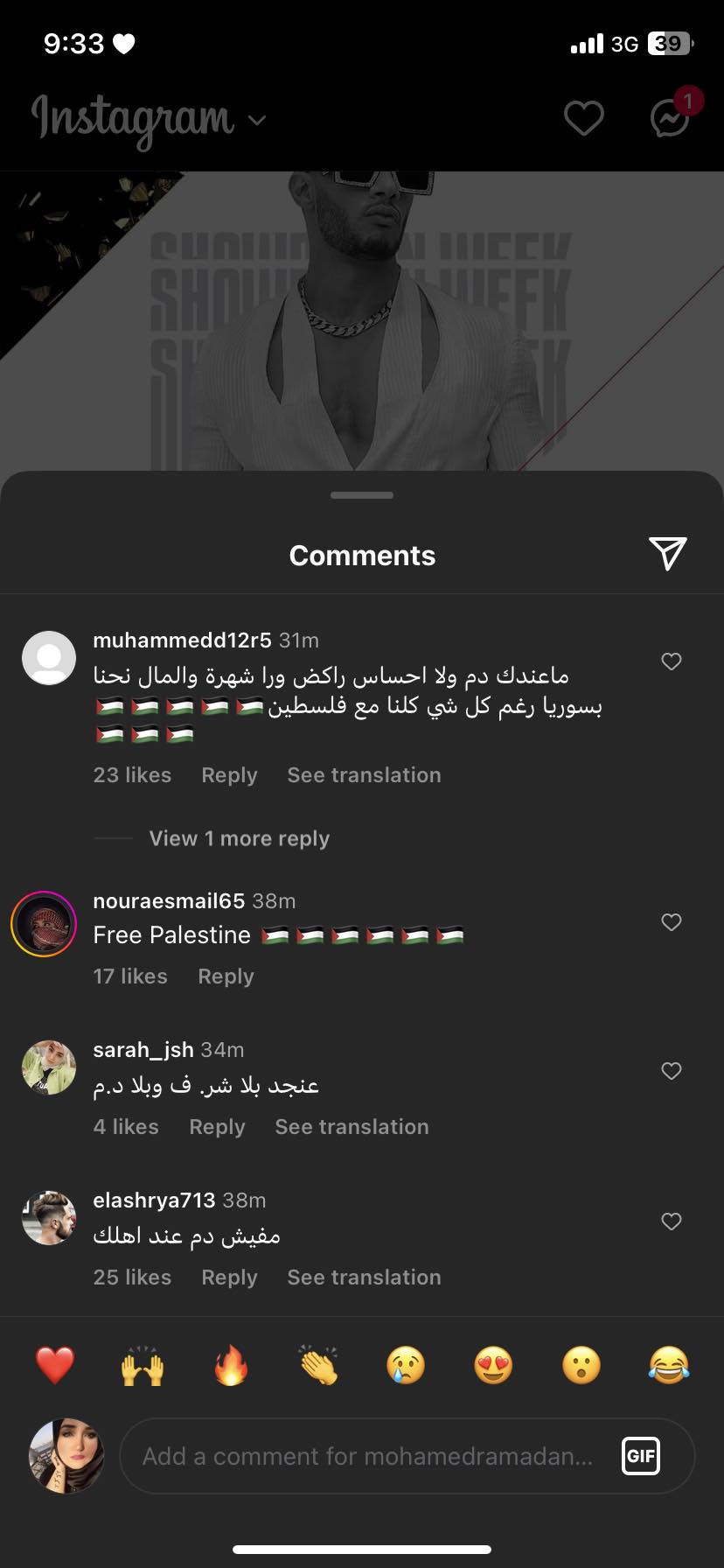The width and height of the screenshot is (724, 1568).
Task: Grab the comments sheet drag handle
Action: pos(362,495)
